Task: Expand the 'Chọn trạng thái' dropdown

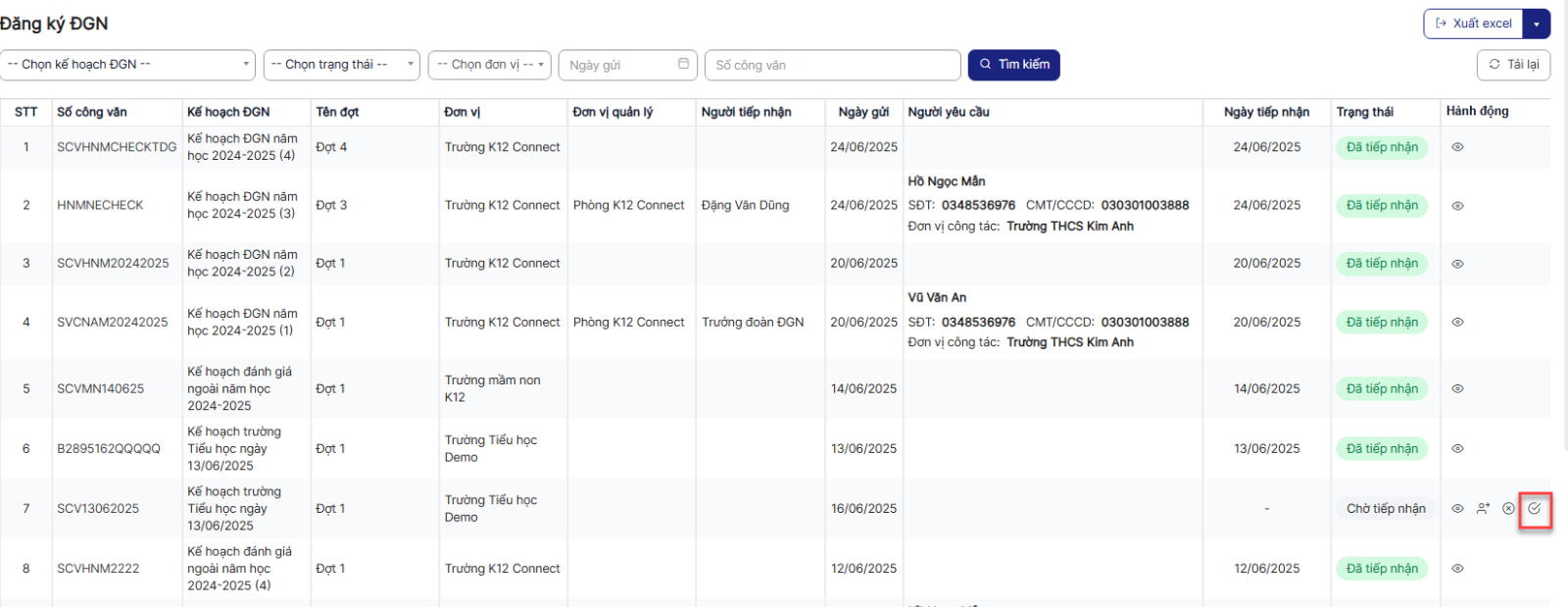Action: [341, 65]
